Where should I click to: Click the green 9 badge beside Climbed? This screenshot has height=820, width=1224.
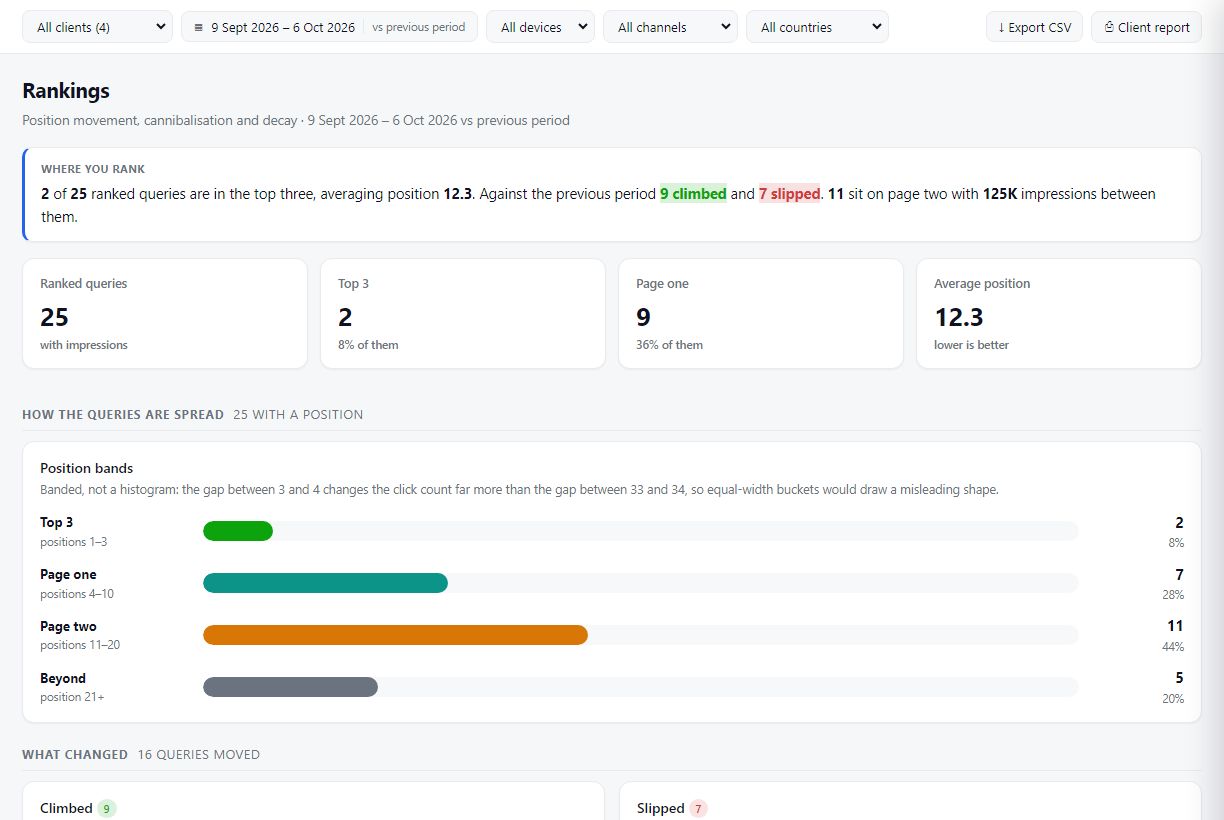(107, 808)
